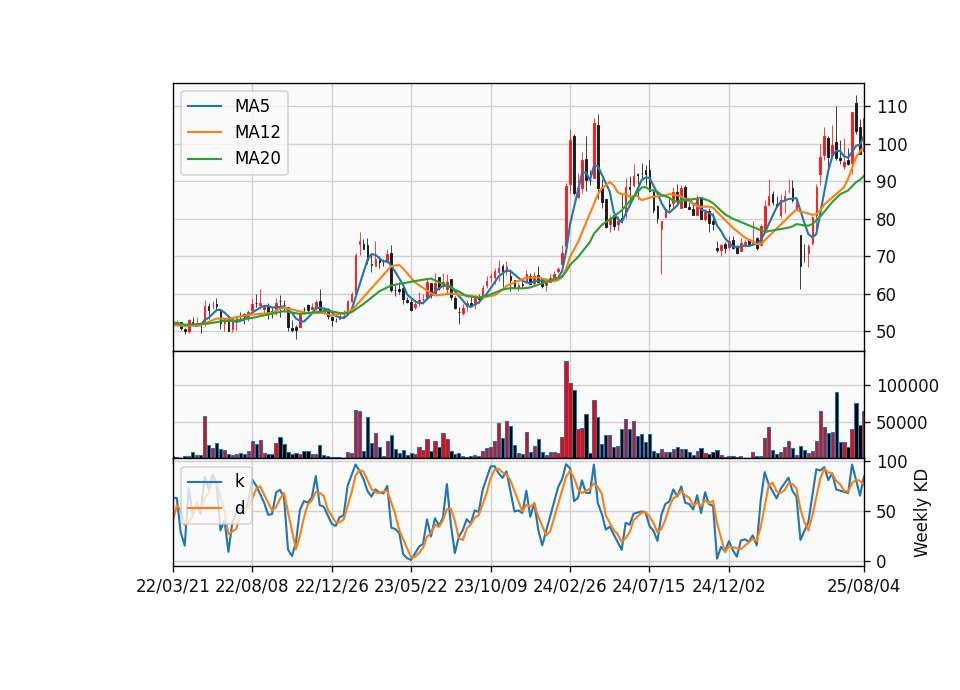
Task: Click the 22/03/21 date label
Action: pos(173,586)
